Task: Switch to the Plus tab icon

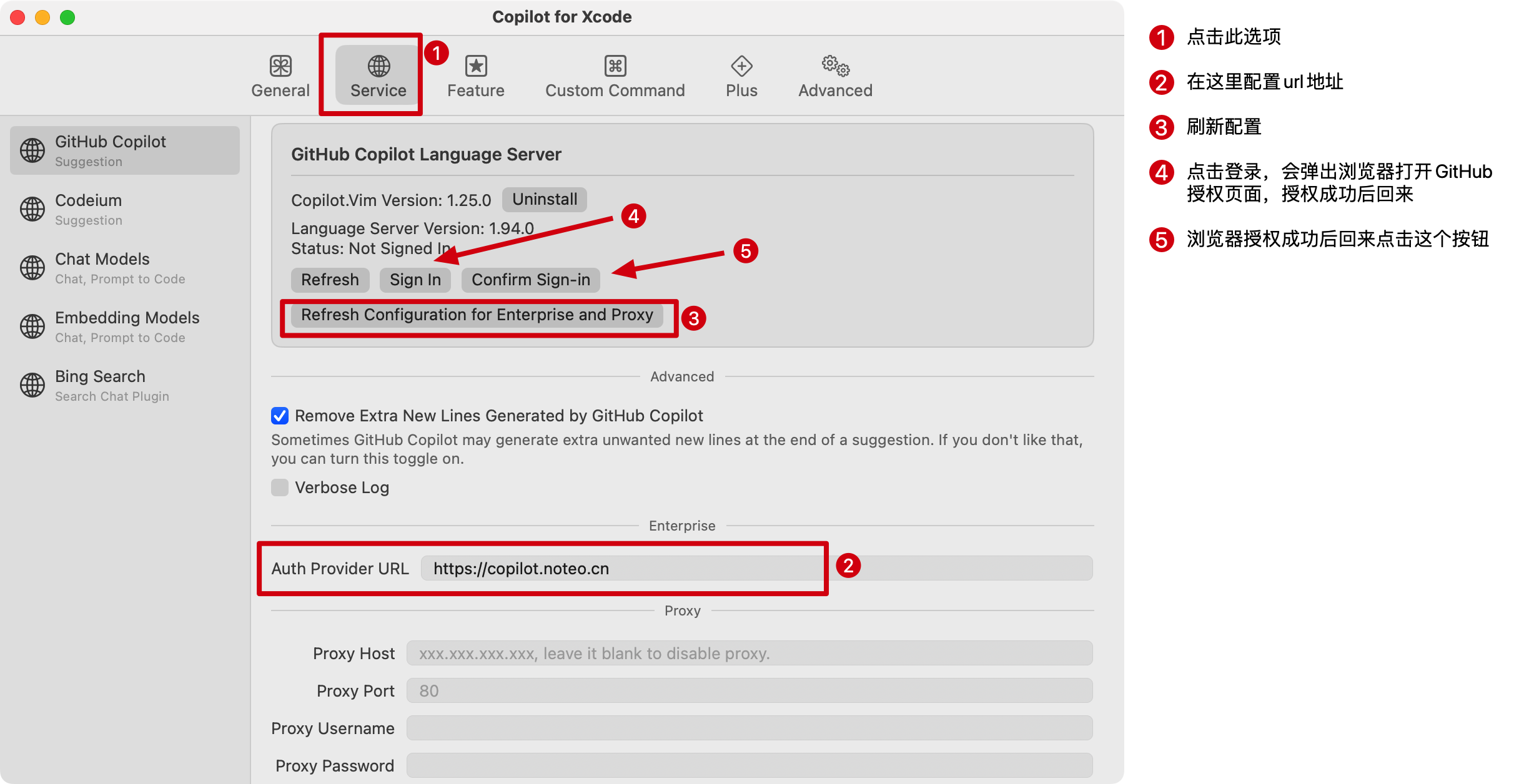Action: (x=741, y=66)
